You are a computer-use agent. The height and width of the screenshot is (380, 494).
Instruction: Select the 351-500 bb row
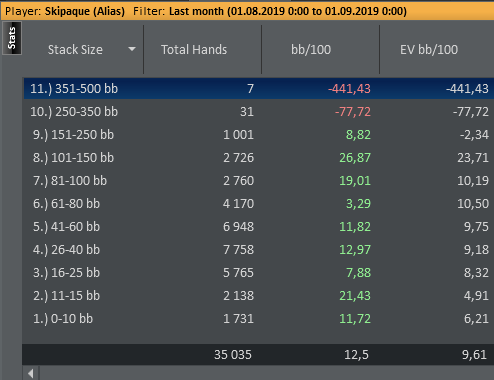(x=259, y=89)
